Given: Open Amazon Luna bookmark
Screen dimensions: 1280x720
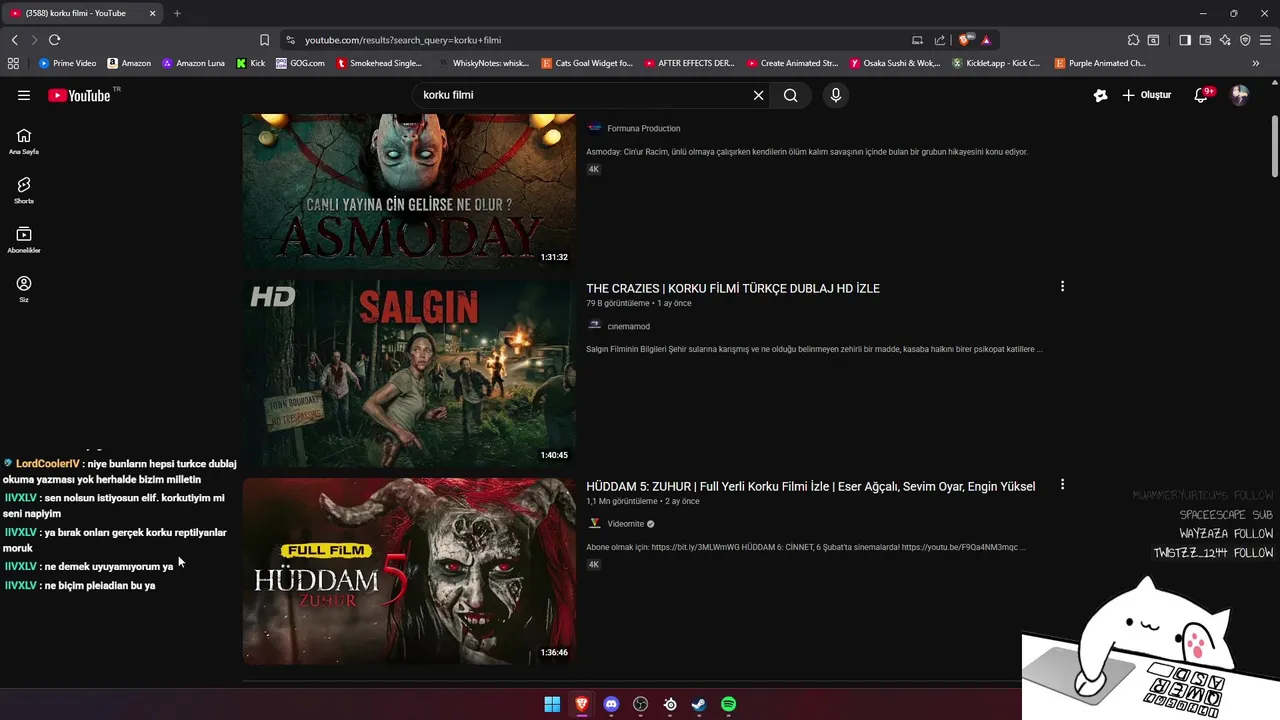Looking at the screenshot, I should coord(193,63).
